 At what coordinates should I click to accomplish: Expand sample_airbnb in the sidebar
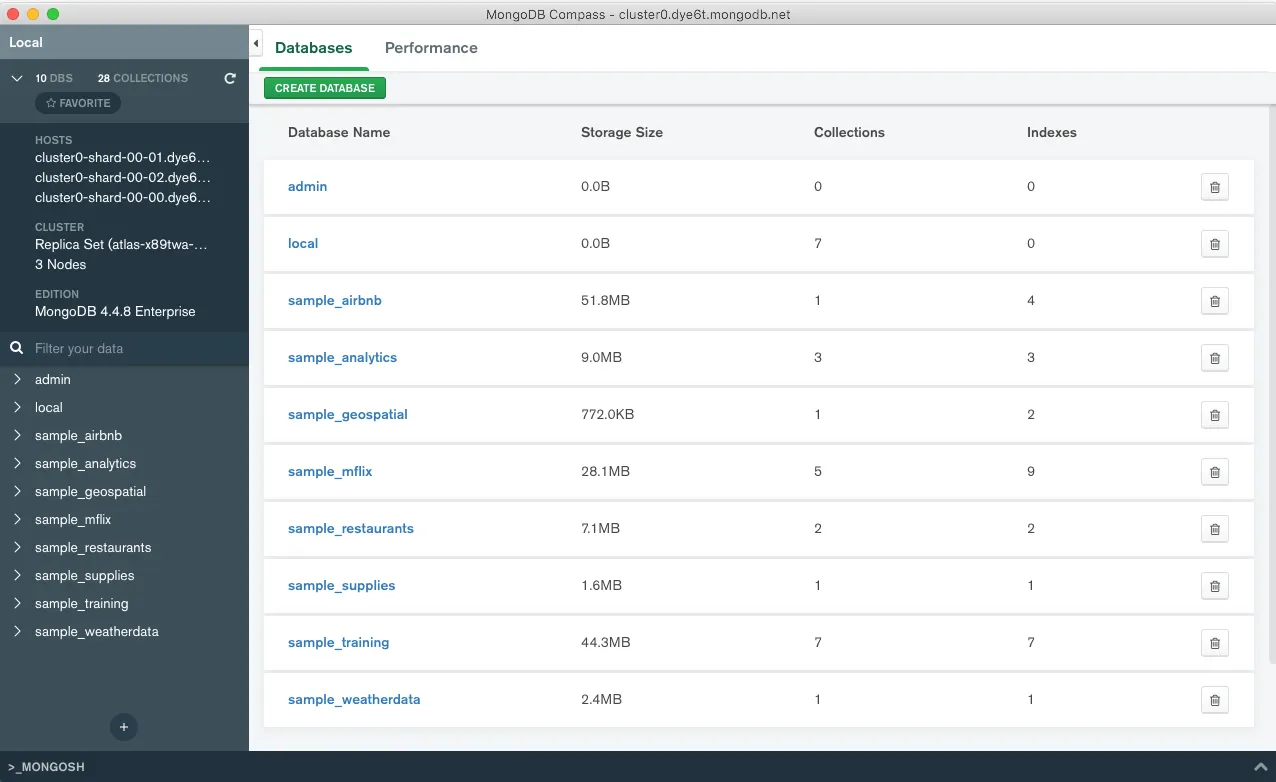pyautogui.click(x=17, y=435)
